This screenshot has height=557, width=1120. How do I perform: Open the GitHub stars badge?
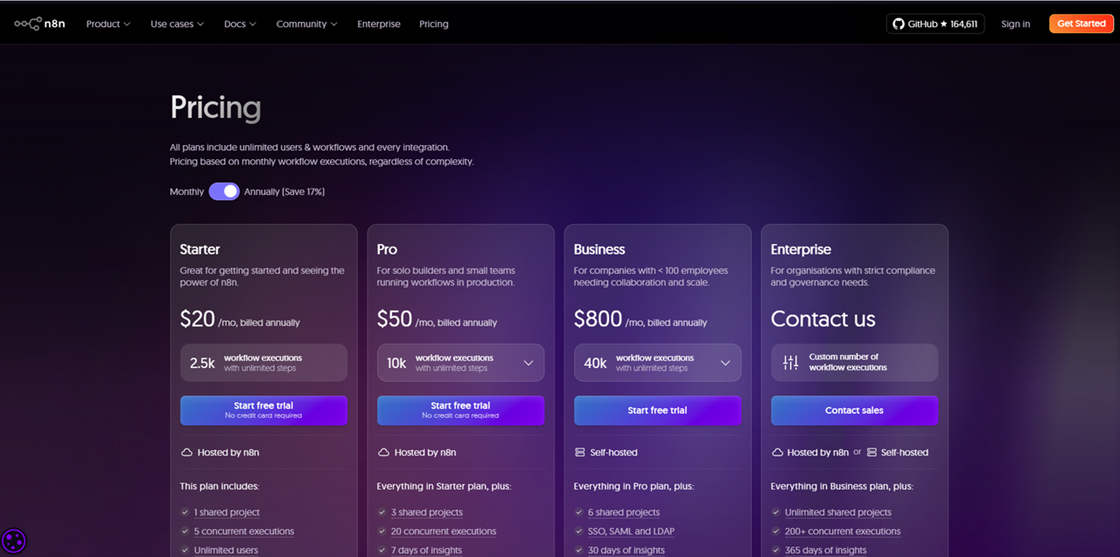[x=936, y=24]
